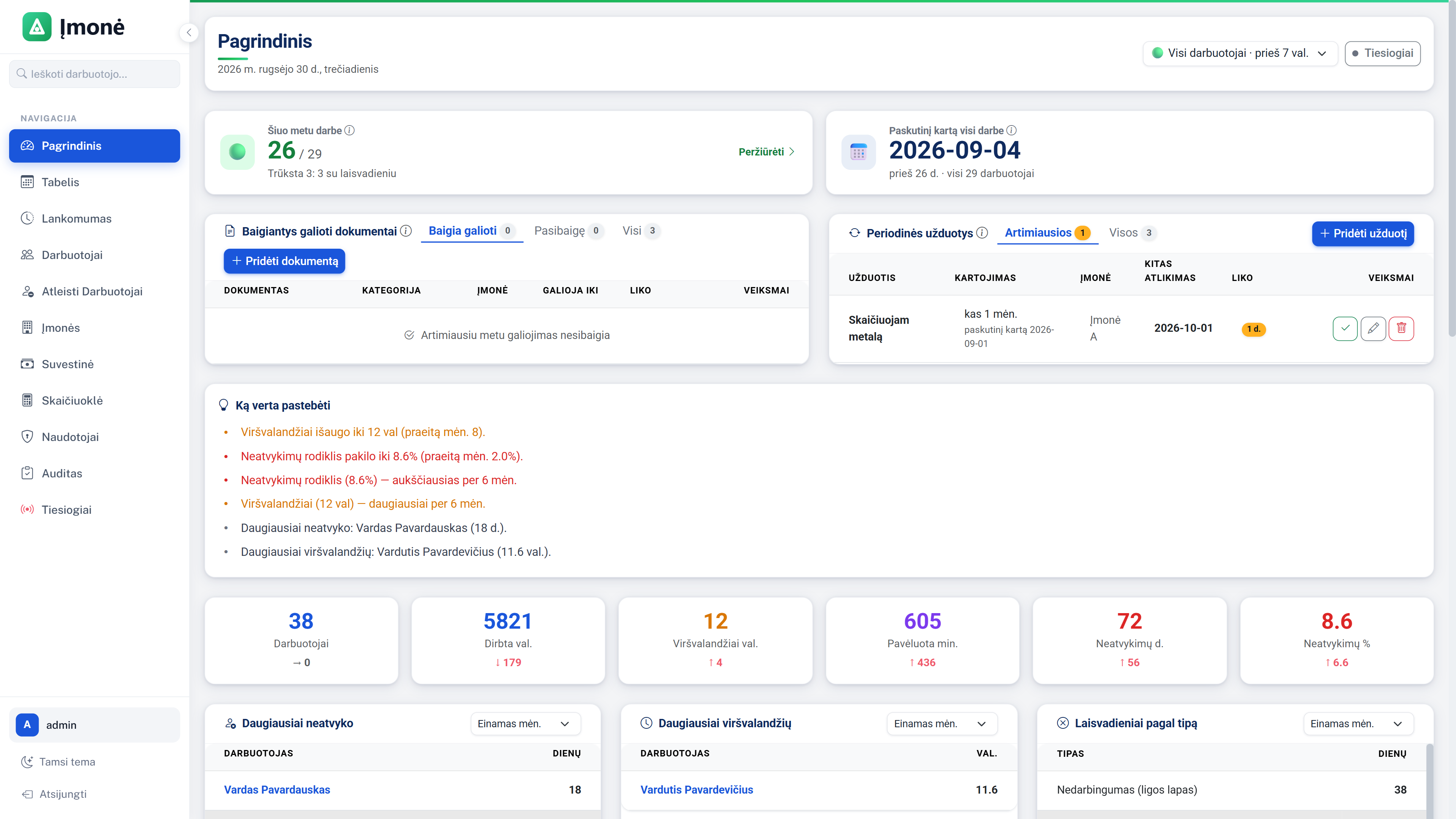
Task: Open the Visi darbuotojai filter dropdown
Action: (1239, 53)
